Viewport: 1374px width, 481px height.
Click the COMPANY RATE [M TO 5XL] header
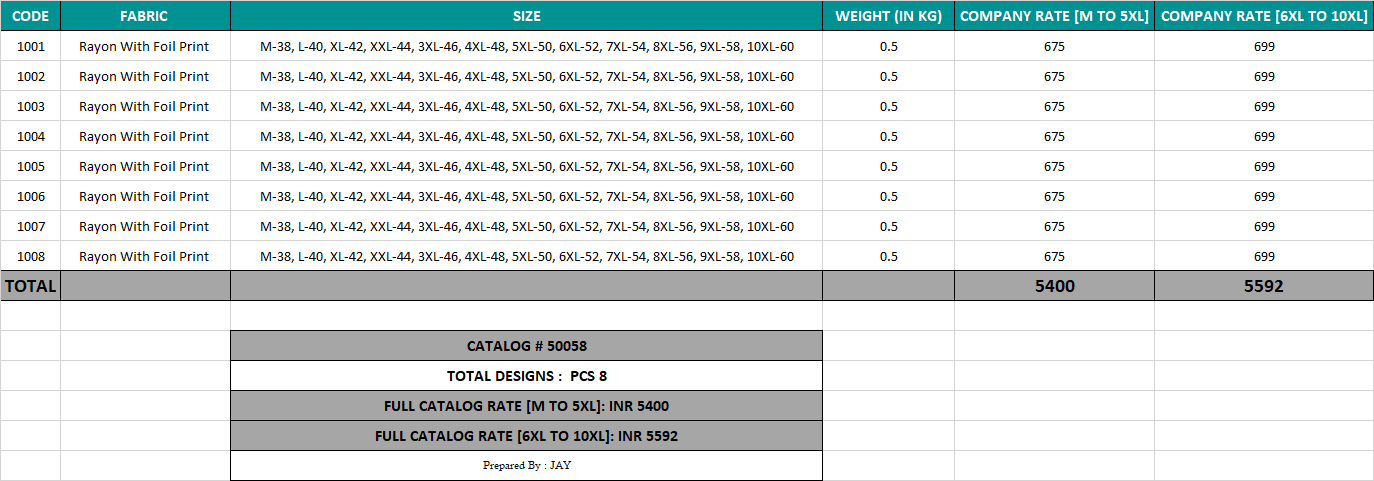pos(1054,16)
